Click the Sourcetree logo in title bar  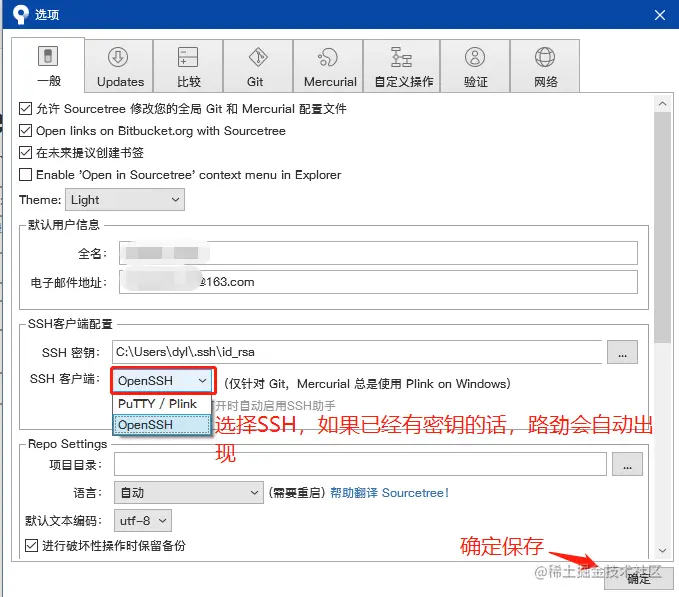(20, 14)
